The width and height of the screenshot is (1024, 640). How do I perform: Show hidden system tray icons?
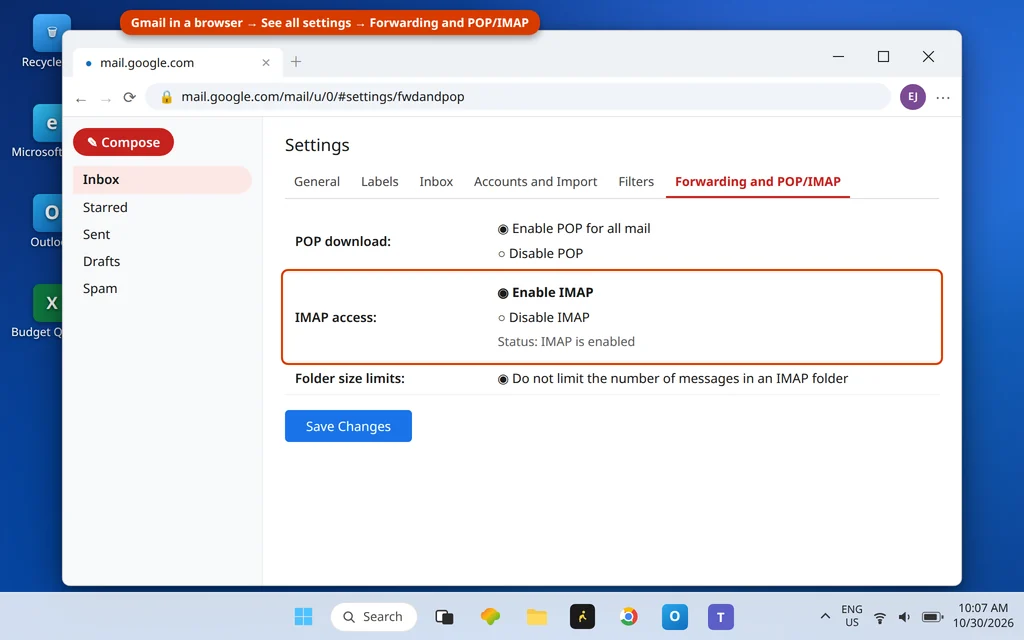825,616
